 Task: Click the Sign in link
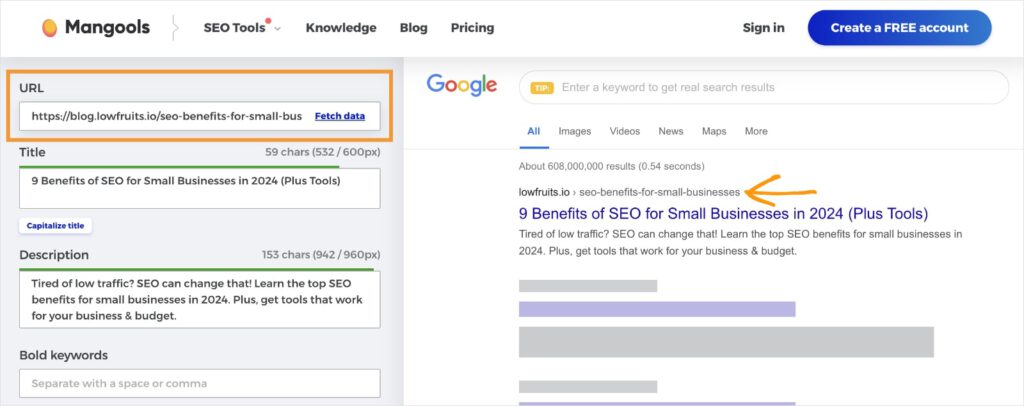pos(763,28)
